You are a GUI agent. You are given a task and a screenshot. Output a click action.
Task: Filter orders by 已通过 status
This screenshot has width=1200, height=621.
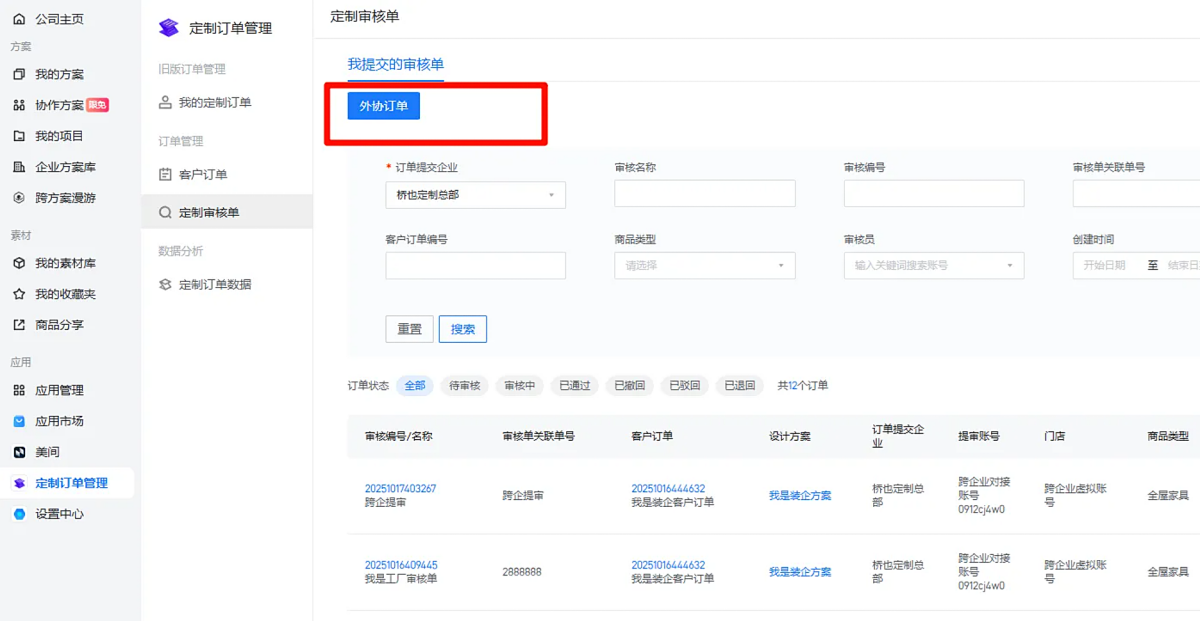[574, 386]
